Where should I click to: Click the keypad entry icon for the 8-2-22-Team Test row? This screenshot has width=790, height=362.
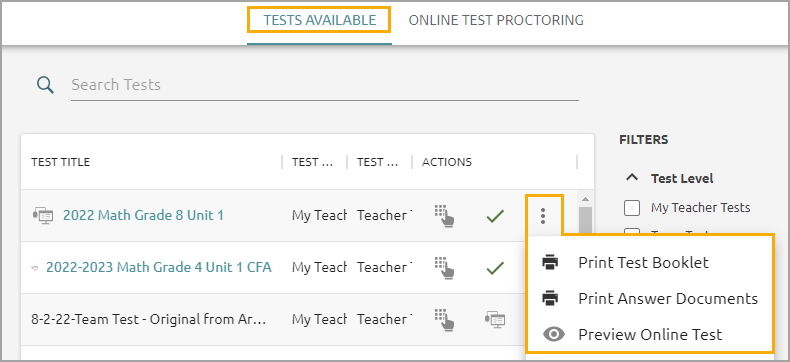tap(444, 319)
